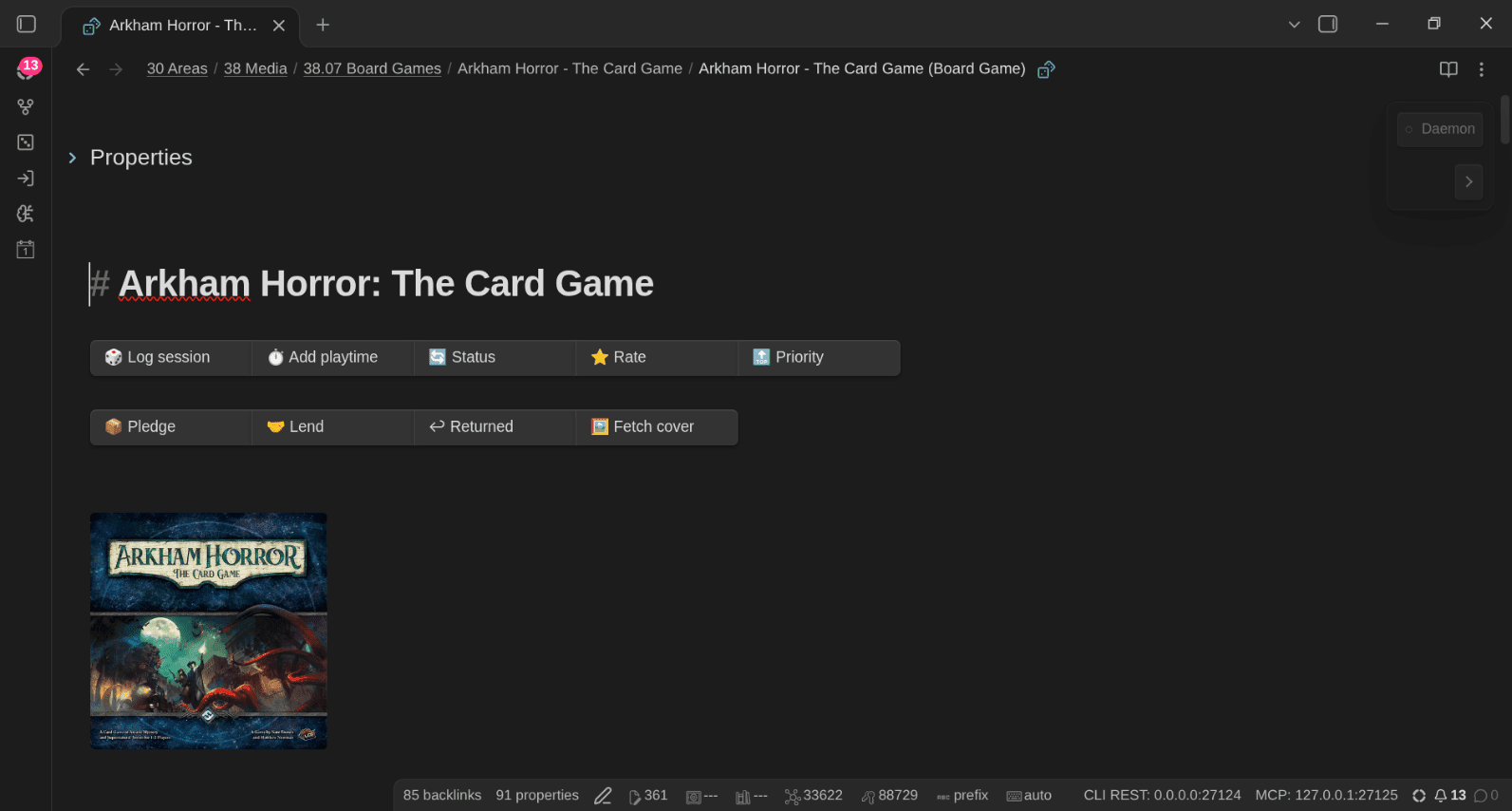
Task: Click the comment bubble count in status bar
Action: [x=1486, y=796]
